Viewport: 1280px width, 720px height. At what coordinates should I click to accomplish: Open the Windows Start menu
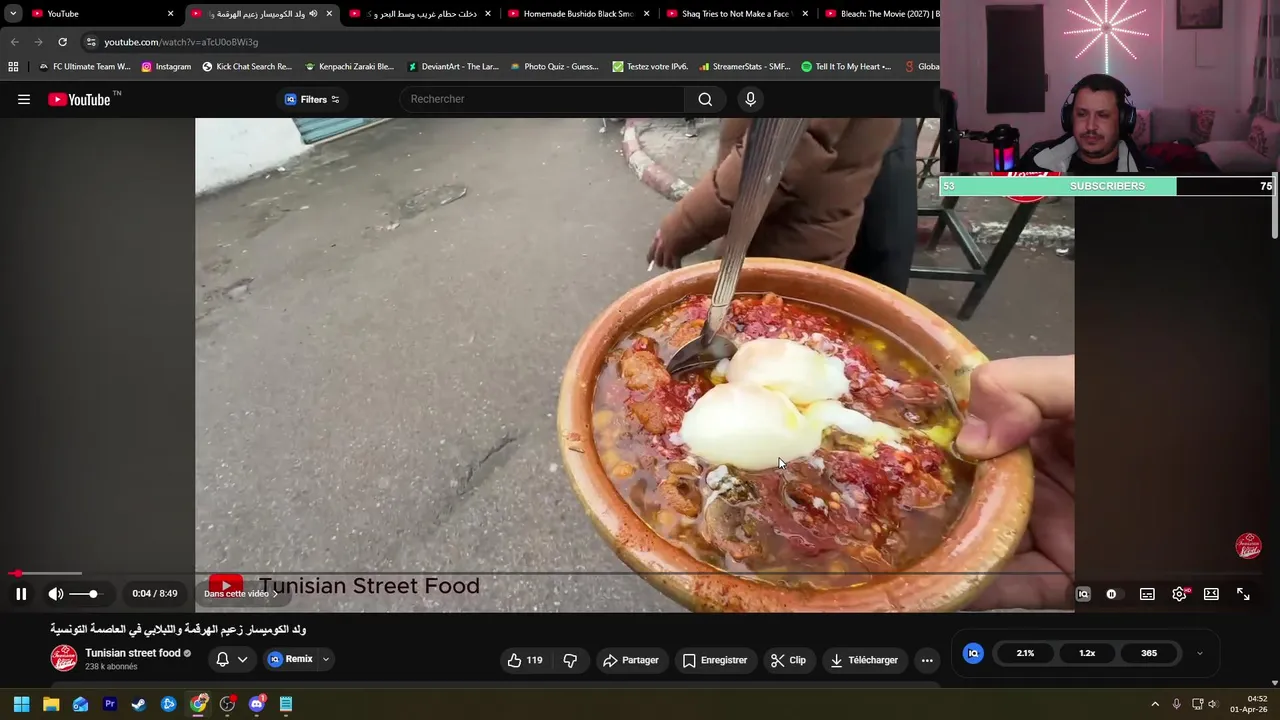pos(21,704)
